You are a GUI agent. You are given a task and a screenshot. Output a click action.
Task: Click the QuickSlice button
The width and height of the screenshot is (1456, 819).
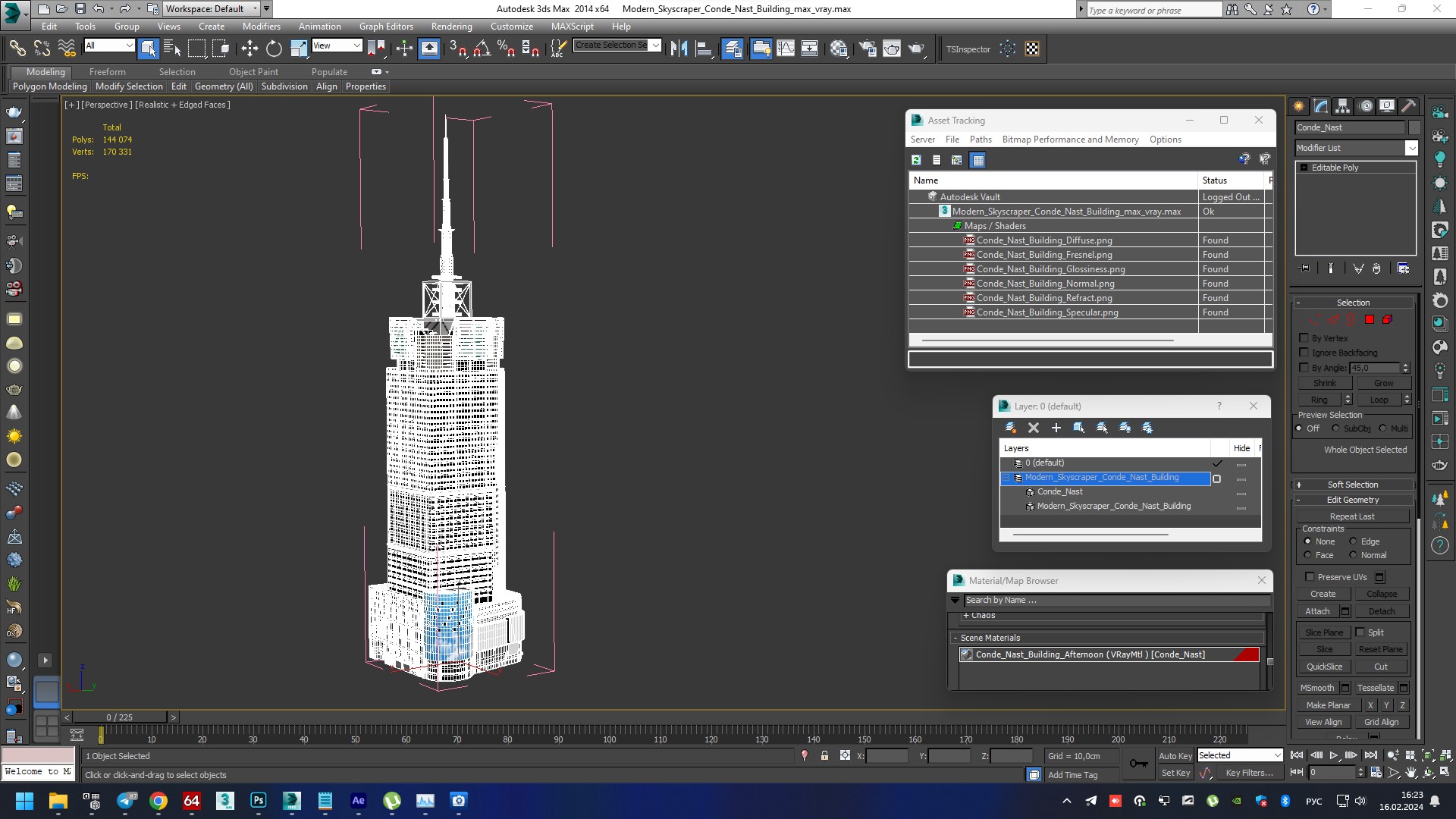pos(1324,667)
